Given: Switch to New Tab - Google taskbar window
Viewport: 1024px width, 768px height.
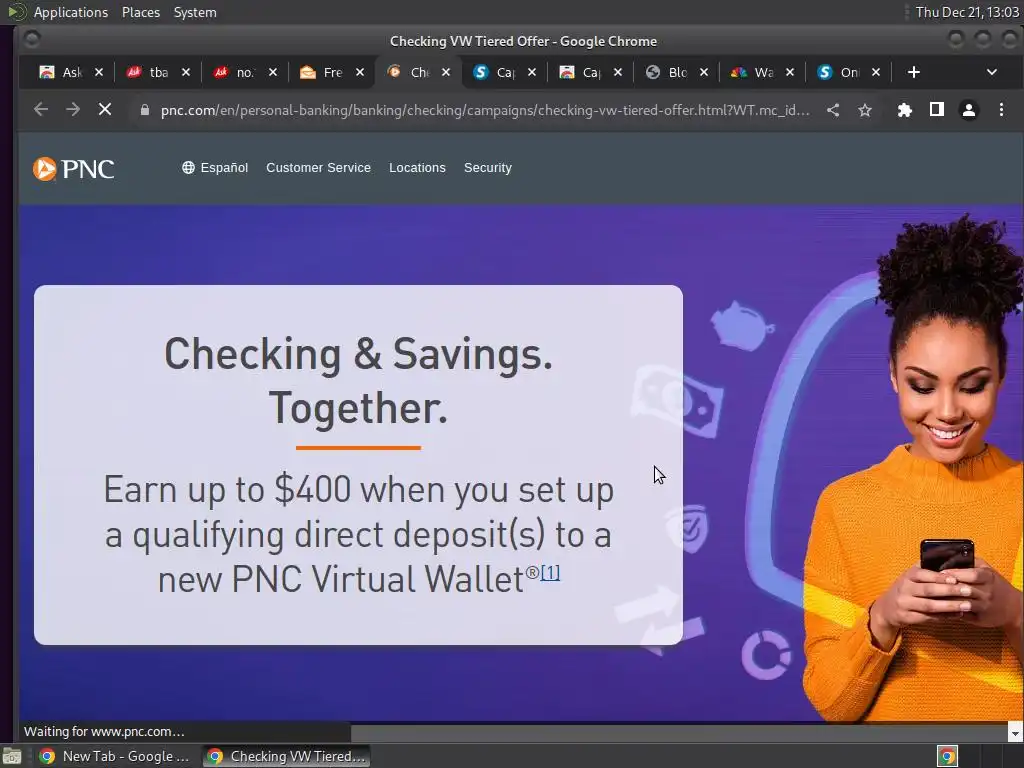Looking at the screenshot, I should 114,756.
